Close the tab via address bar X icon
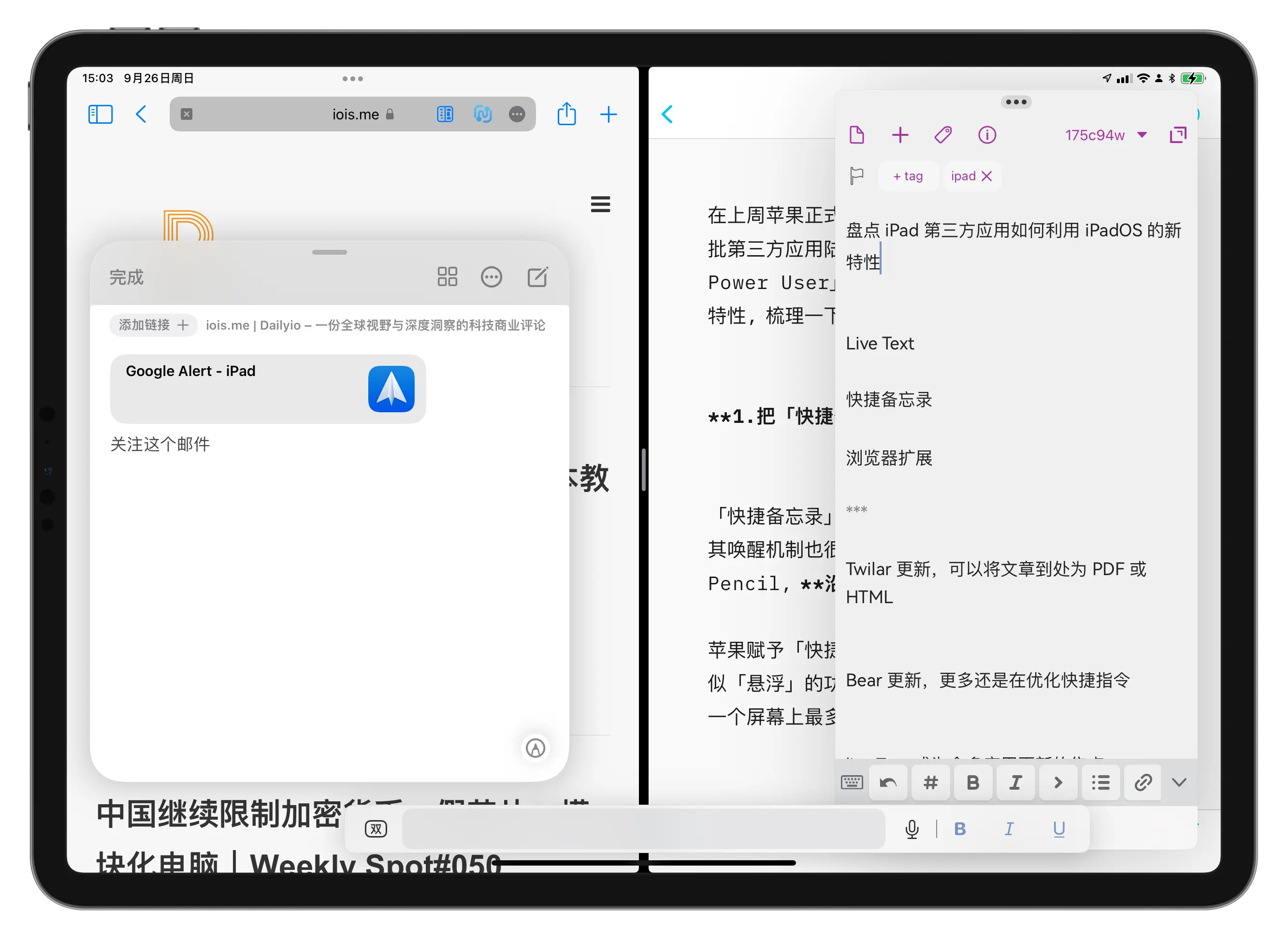Viewport: 1288px width, 940px height. (x=187, y=115)
